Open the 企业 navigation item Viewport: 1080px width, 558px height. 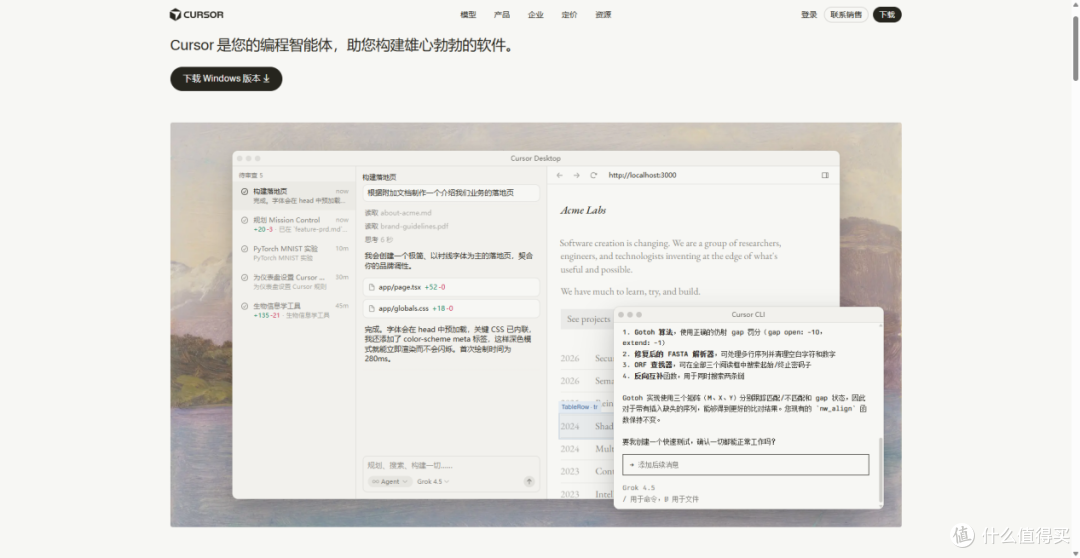click(536, 14)
